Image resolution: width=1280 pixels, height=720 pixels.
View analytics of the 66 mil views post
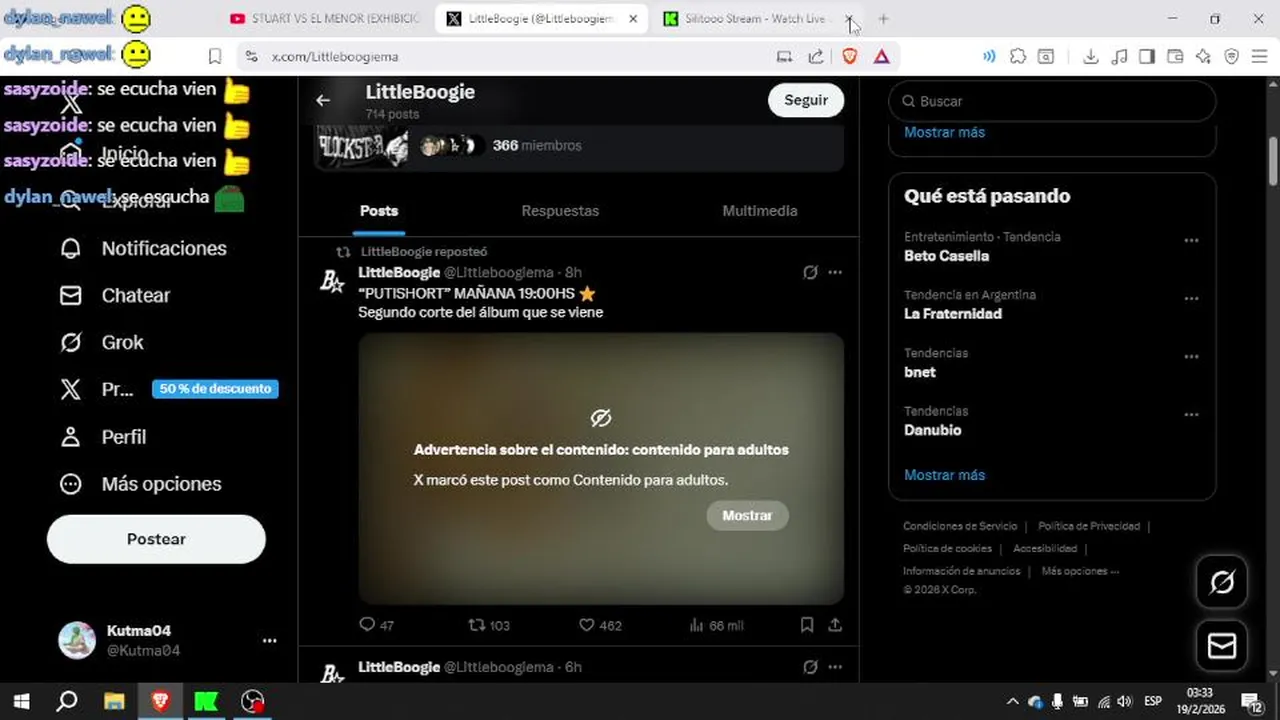click(x=716, y=625)
